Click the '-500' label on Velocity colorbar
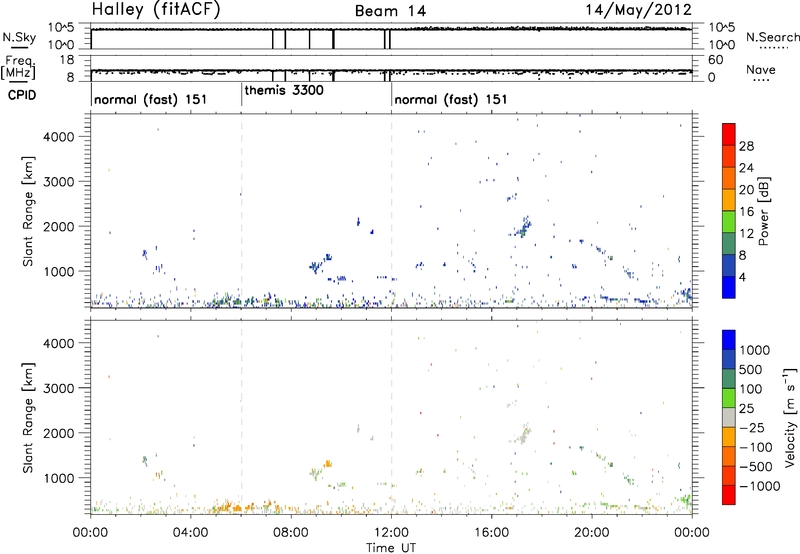Screen dimensions: 800x554 pyautogui.click(x=756, y=467)
